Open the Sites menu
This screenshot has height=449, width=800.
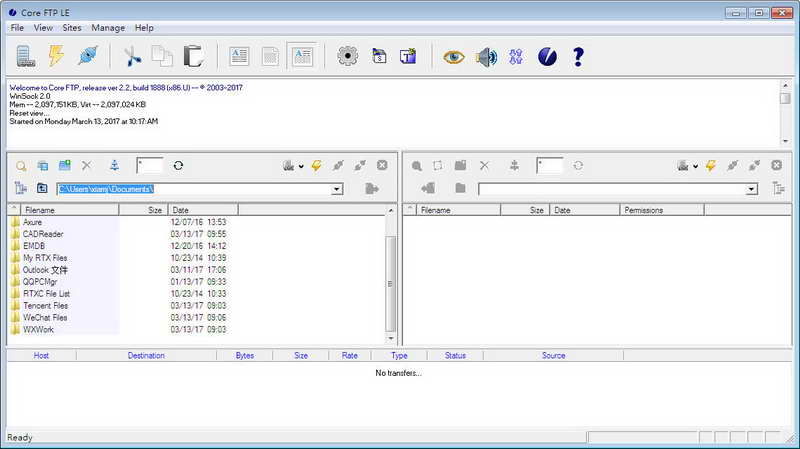(72, 28)
